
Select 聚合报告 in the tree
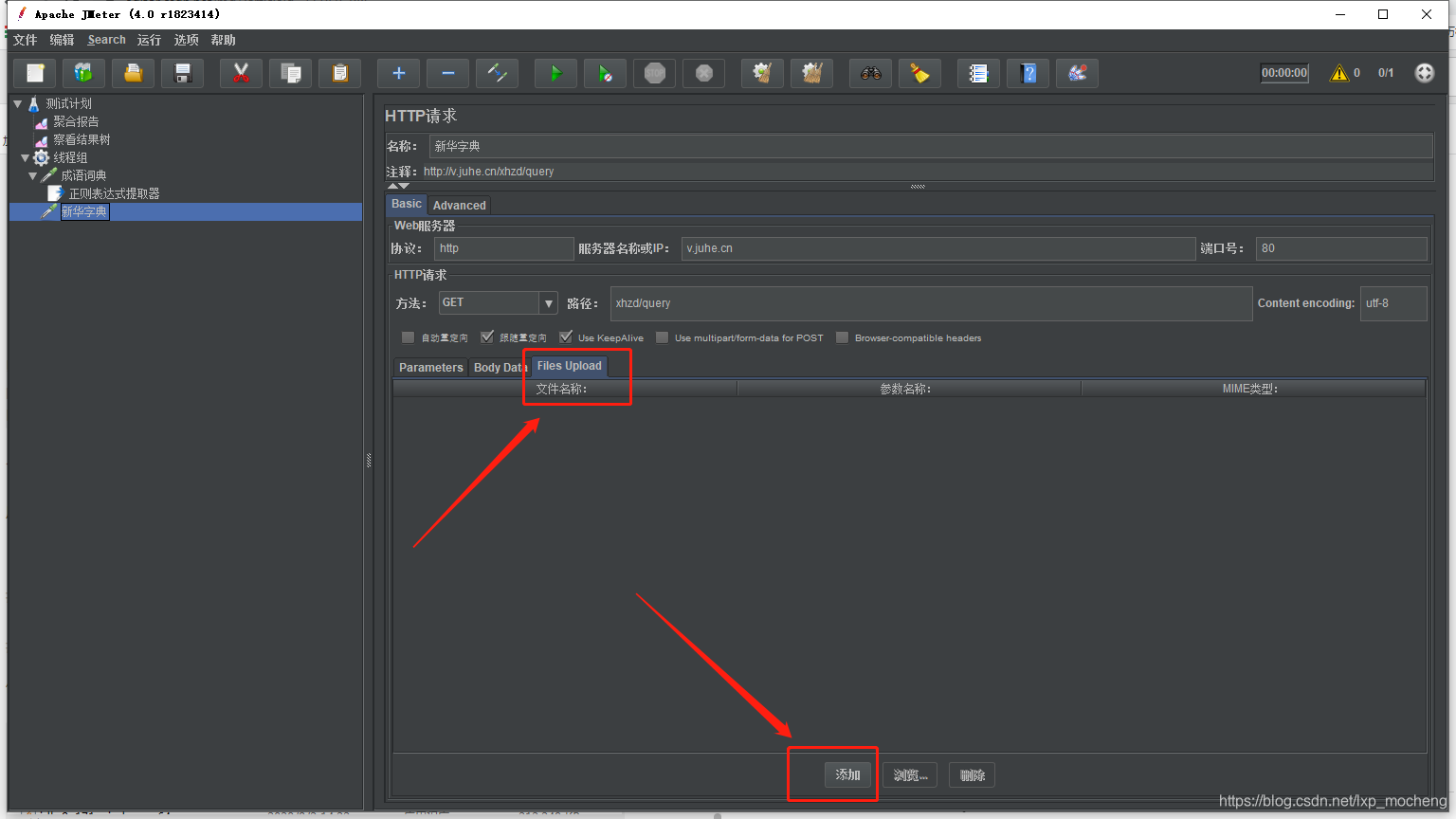tap(75, 121)
